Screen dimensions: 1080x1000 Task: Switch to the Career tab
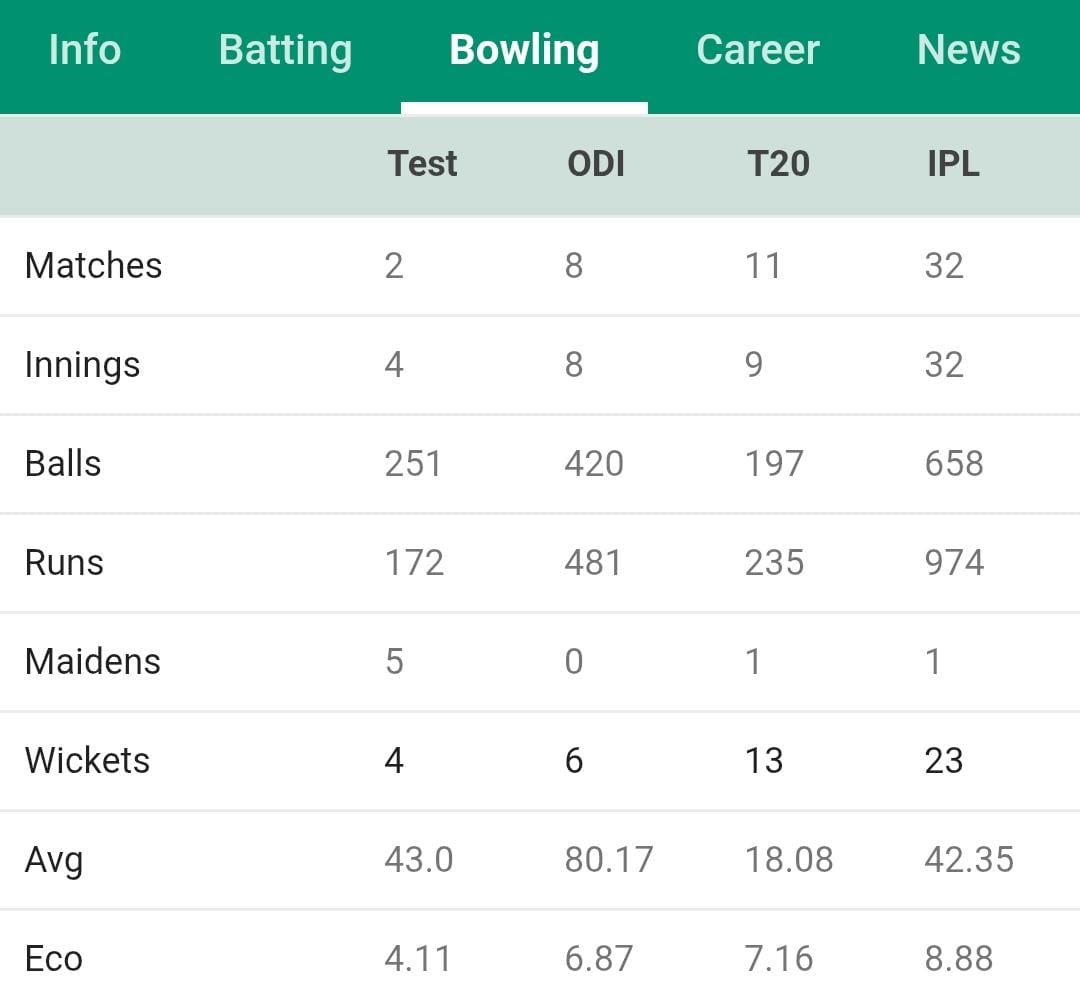[758, 50]
